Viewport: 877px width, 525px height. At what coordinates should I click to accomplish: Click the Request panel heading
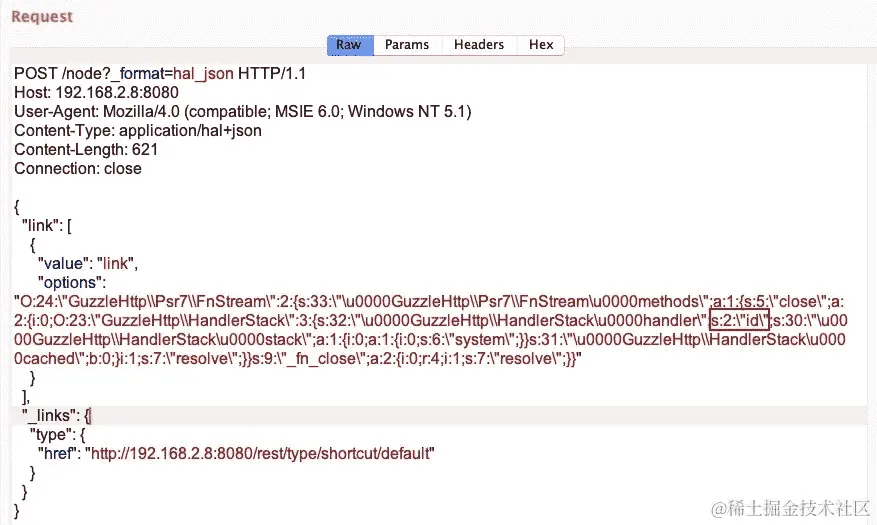[42, 16]
